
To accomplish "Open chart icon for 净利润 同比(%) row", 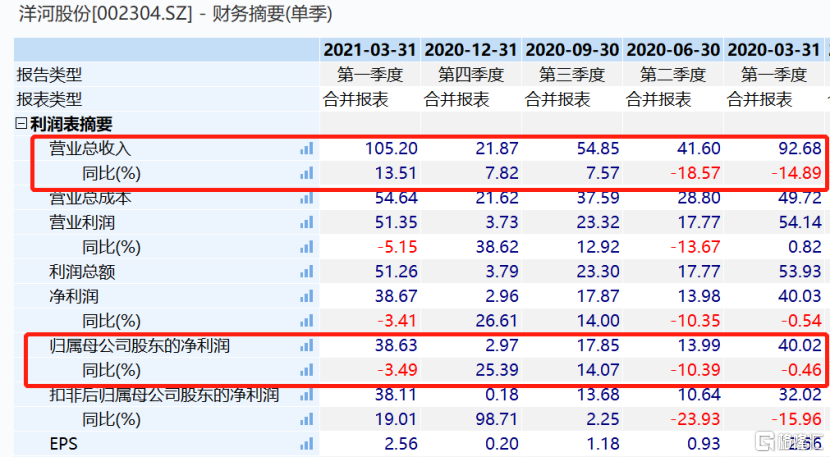I will pyautogui.click(x=306, y=321).
